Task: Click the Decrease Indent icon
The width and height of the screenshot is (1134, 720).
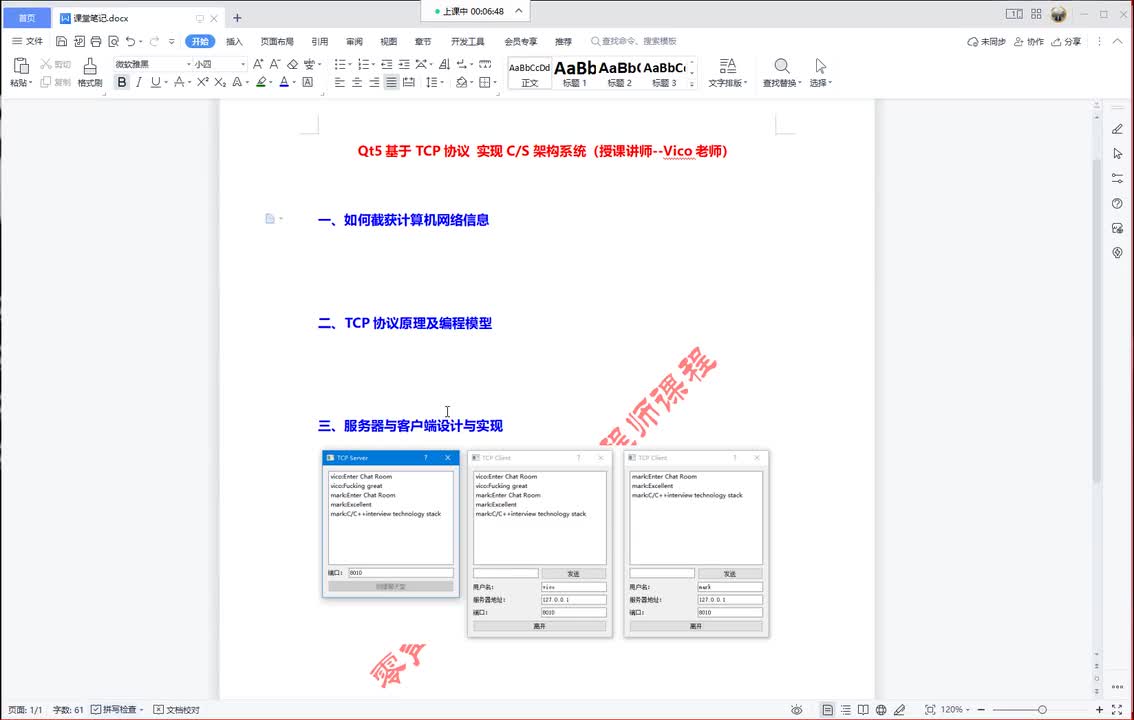Action: (387, 64)
